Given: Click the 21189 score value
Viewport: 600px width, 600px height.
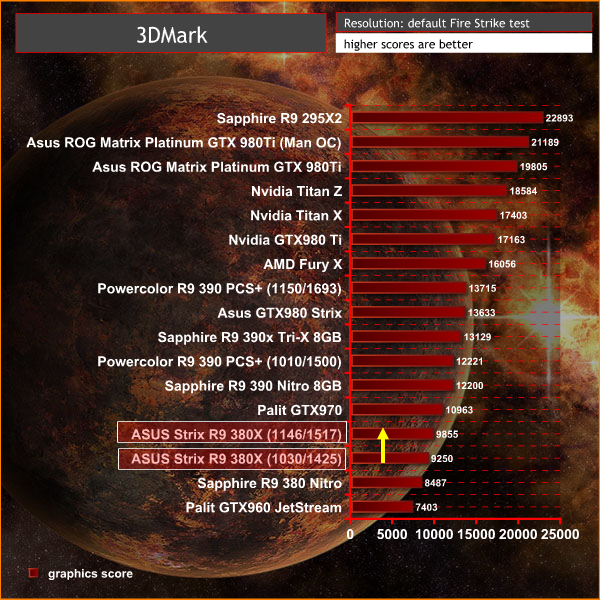Looking at the screenshot, I should tap(545, 143).
